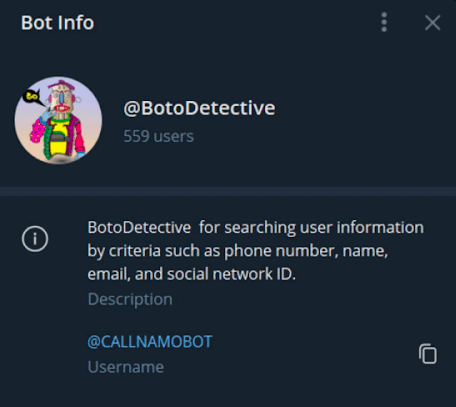Click the 'social network ID' description line
Screen dimensions: 456x407
(x=231, y=274)
